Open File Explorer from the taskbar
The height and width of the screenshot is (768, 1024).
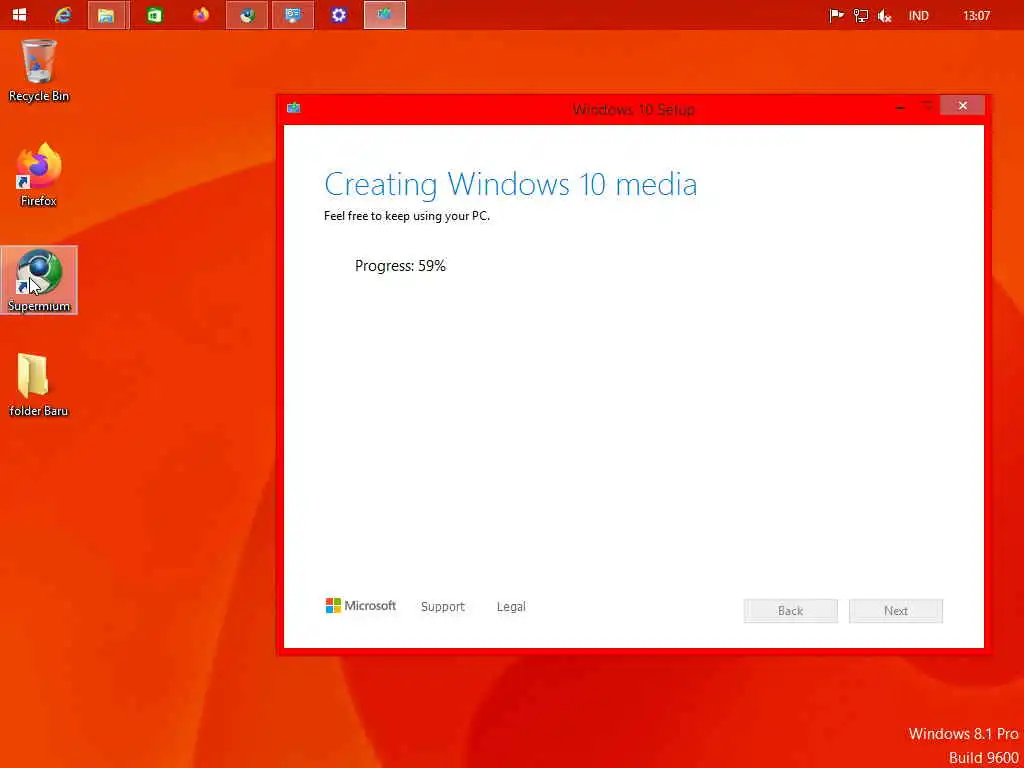(108, 15)
